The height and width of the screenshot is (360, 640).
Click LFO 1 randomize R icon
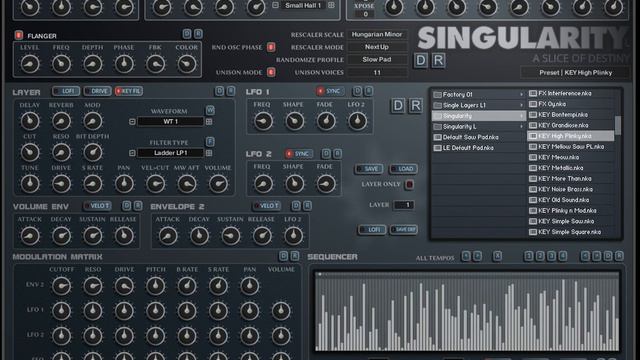point(369,91)
